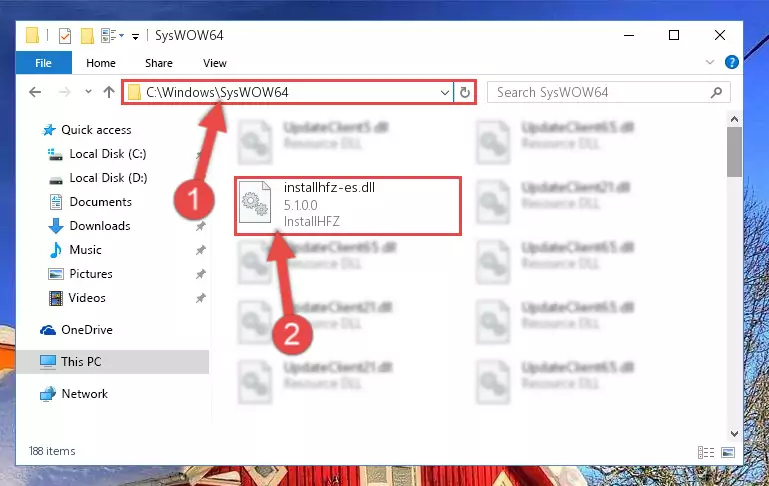Viewport: 769px width, 486px height.
Task: Click the Downloads pin icon
Action: 200,226
